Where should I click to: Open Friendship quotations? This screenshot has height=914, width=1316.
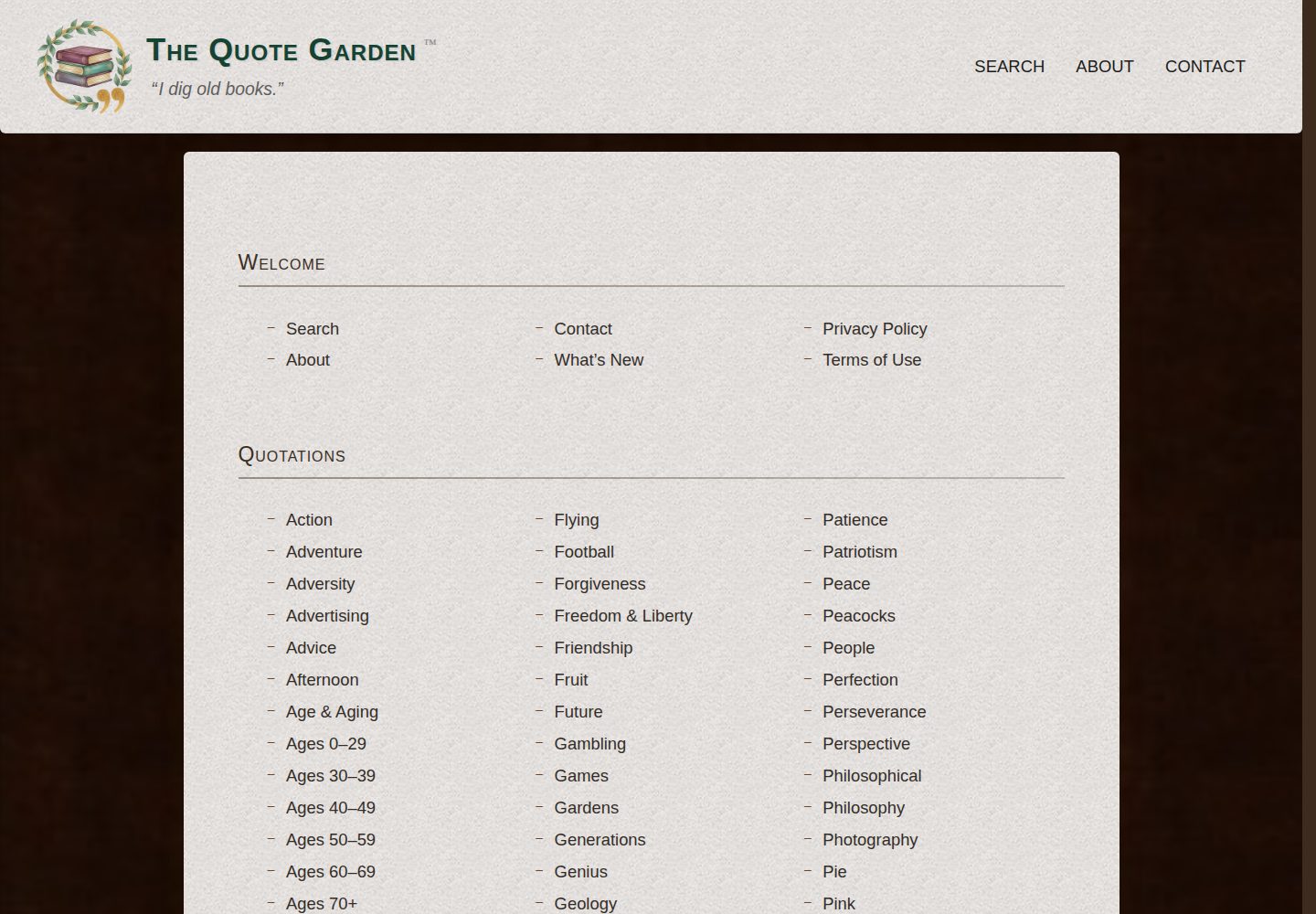593,648
